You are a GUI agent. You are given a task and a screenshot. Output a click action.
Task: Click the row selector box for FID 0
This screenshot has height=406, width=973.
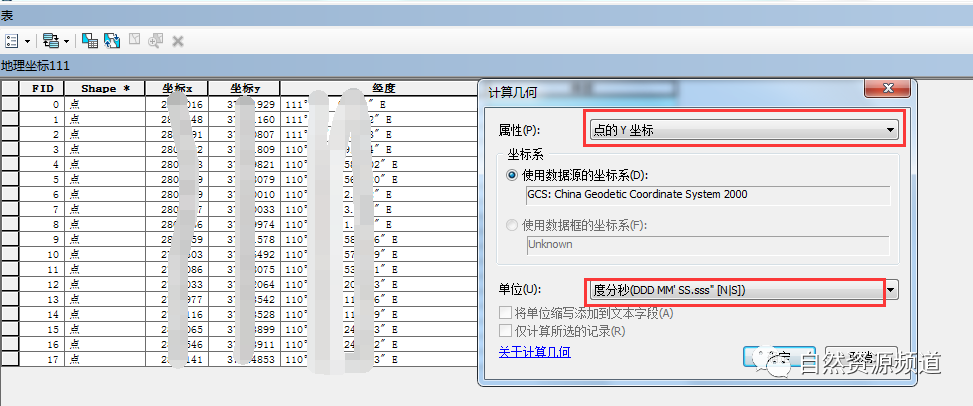[x=9, y=104]
